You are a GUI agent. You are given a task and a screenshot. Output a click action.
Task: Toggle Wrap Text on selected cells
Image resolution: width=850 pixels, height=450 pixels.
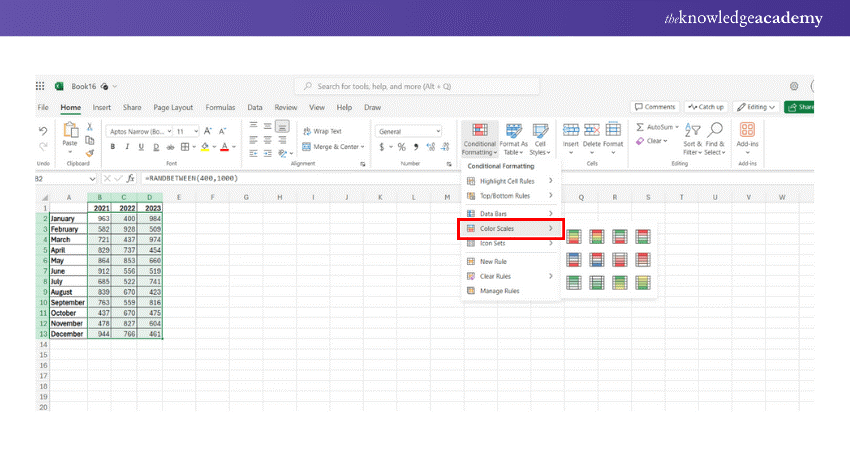click(322, 131)
